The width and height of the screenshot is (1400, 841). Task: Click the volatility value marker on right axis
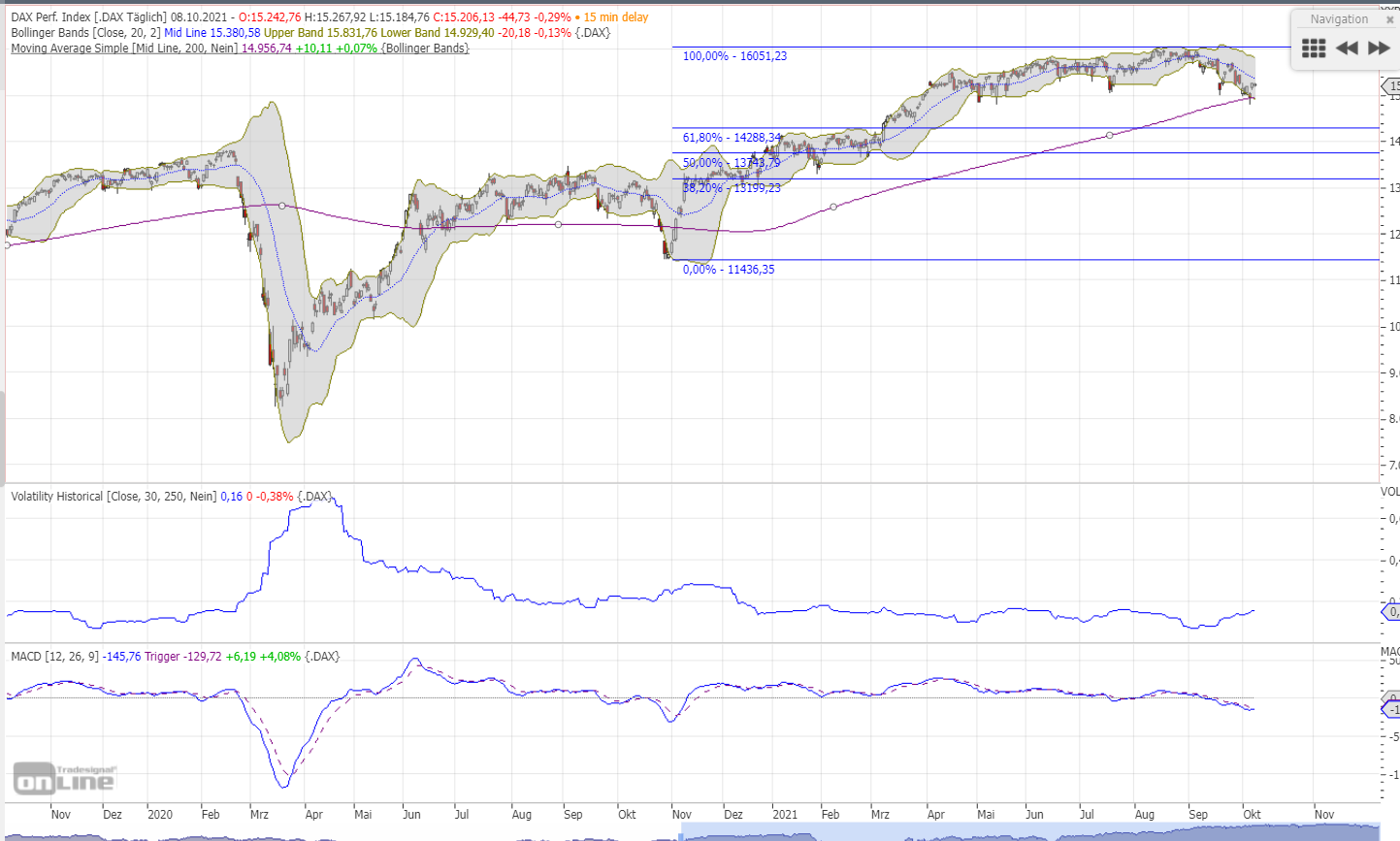1391,612
